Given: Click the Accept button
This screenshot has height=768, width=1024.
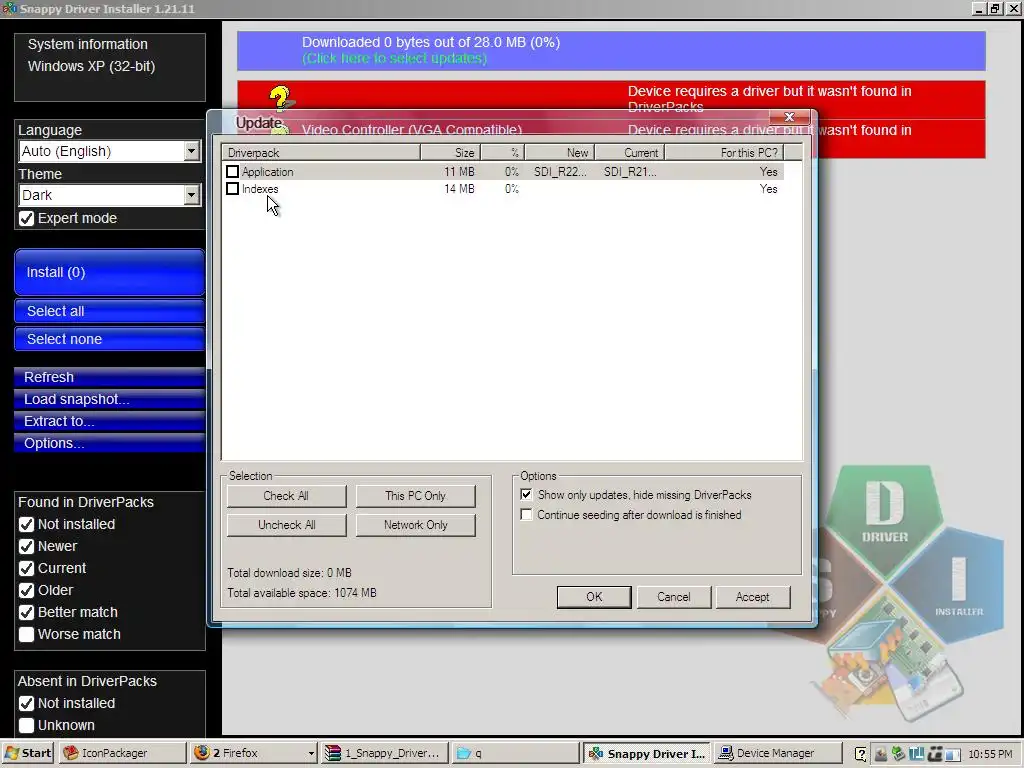Looking at the screenshot, I should (752, 597).
